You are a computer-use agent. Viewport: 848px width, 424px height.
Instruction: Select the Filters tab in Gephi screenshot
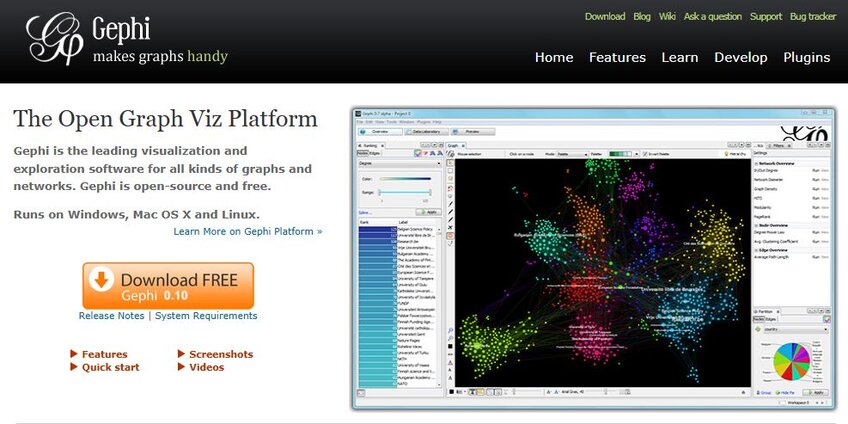pos(779,145)
